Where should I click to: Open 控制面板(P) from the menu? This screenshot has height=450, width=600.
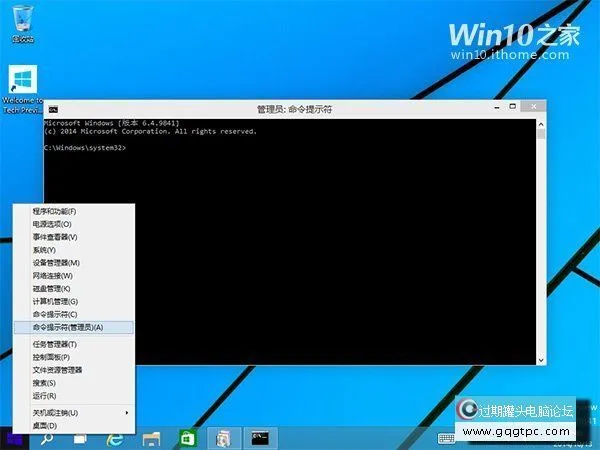click(x=50, y=357)
